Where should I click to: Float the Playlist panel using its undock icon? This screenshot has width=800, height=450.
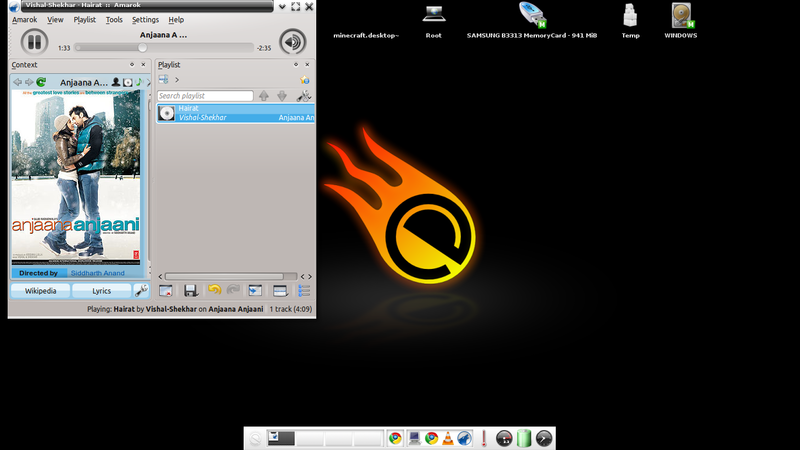point(296,65)
